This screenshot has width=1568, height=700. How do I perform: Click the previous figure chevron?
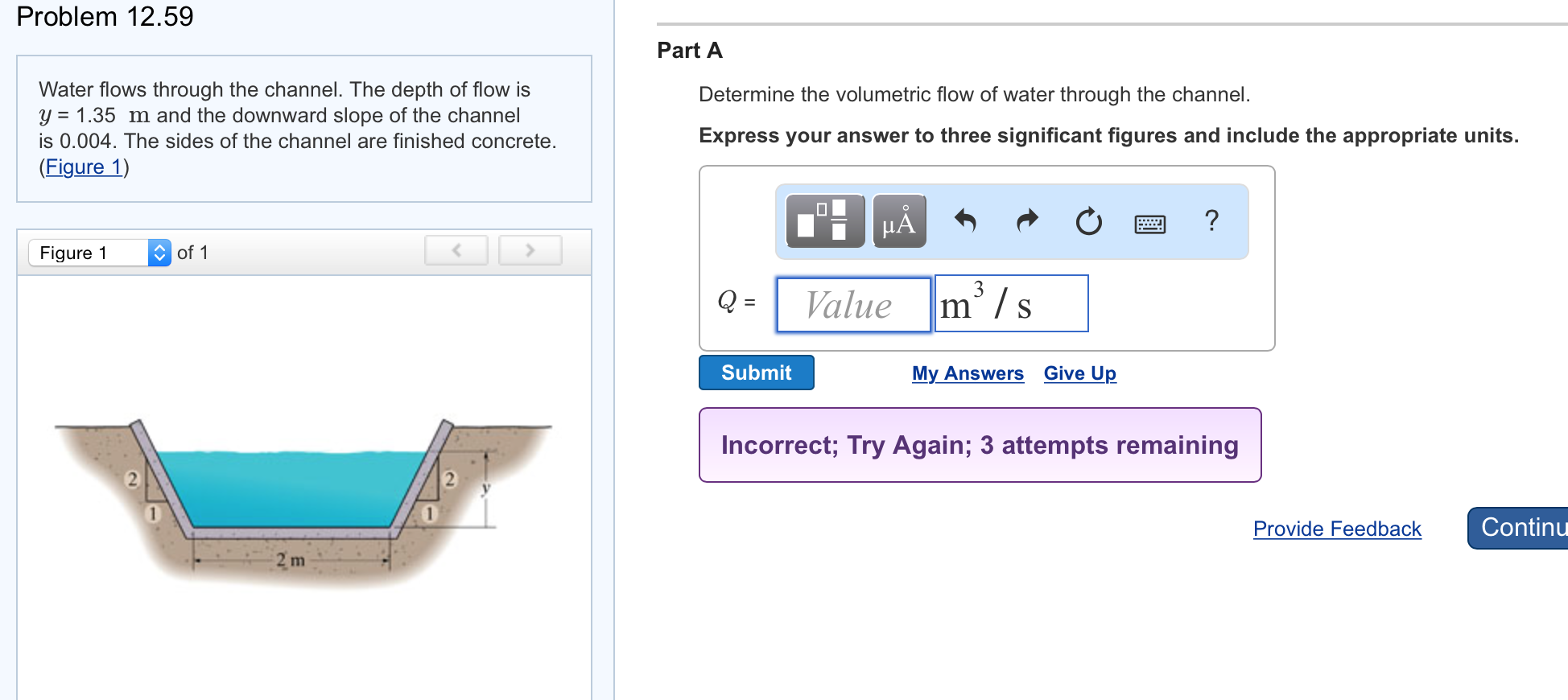click(456, 250)
